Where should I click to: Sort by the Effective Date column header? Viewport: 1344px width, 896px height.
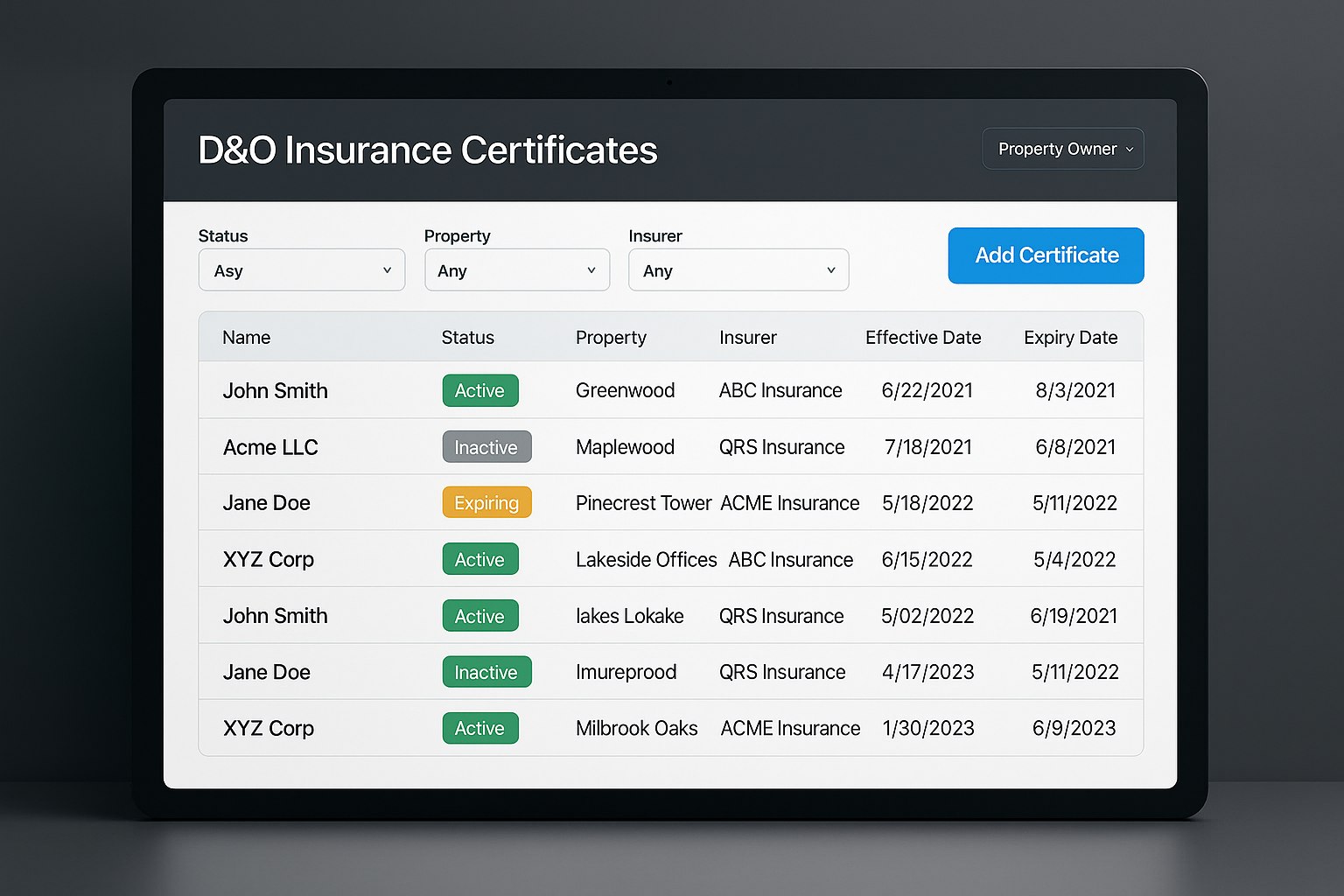click(x=922, y=338)
